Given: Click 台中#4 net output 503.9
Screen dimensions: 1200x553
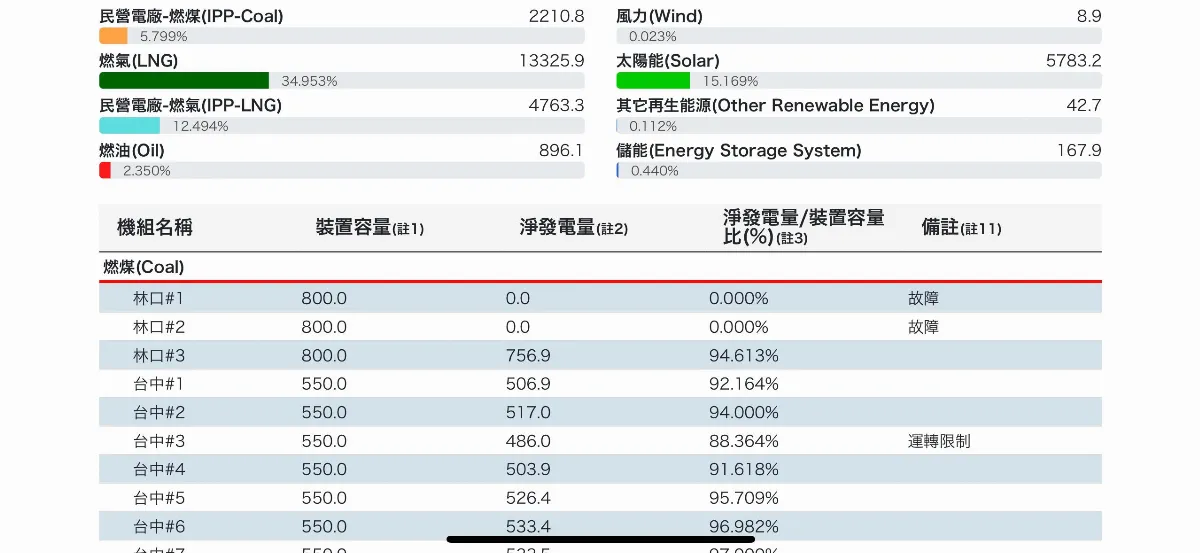Looking at the screenshot, I should [528, 469].
